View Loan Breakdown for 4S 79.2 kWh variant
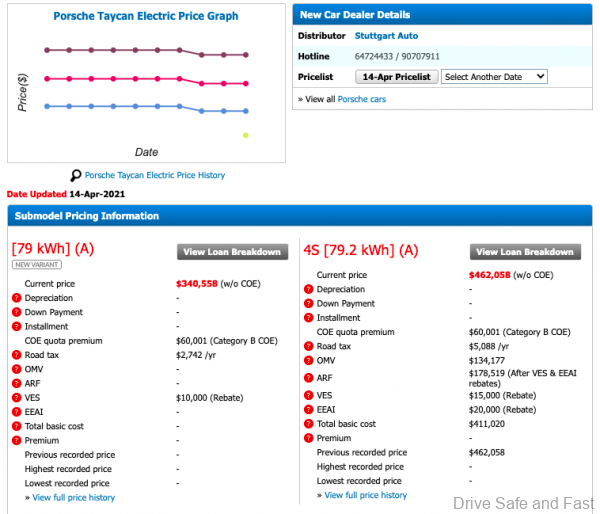 point(525,252)
